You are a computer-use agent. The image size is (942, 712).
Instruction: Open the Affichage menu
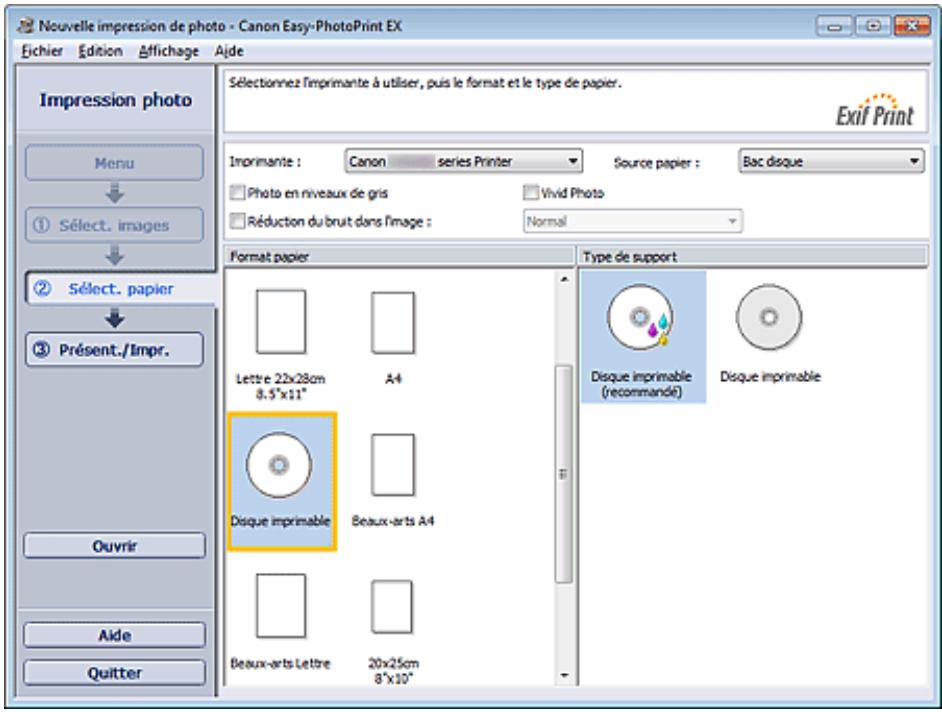(x=169, y=51)
